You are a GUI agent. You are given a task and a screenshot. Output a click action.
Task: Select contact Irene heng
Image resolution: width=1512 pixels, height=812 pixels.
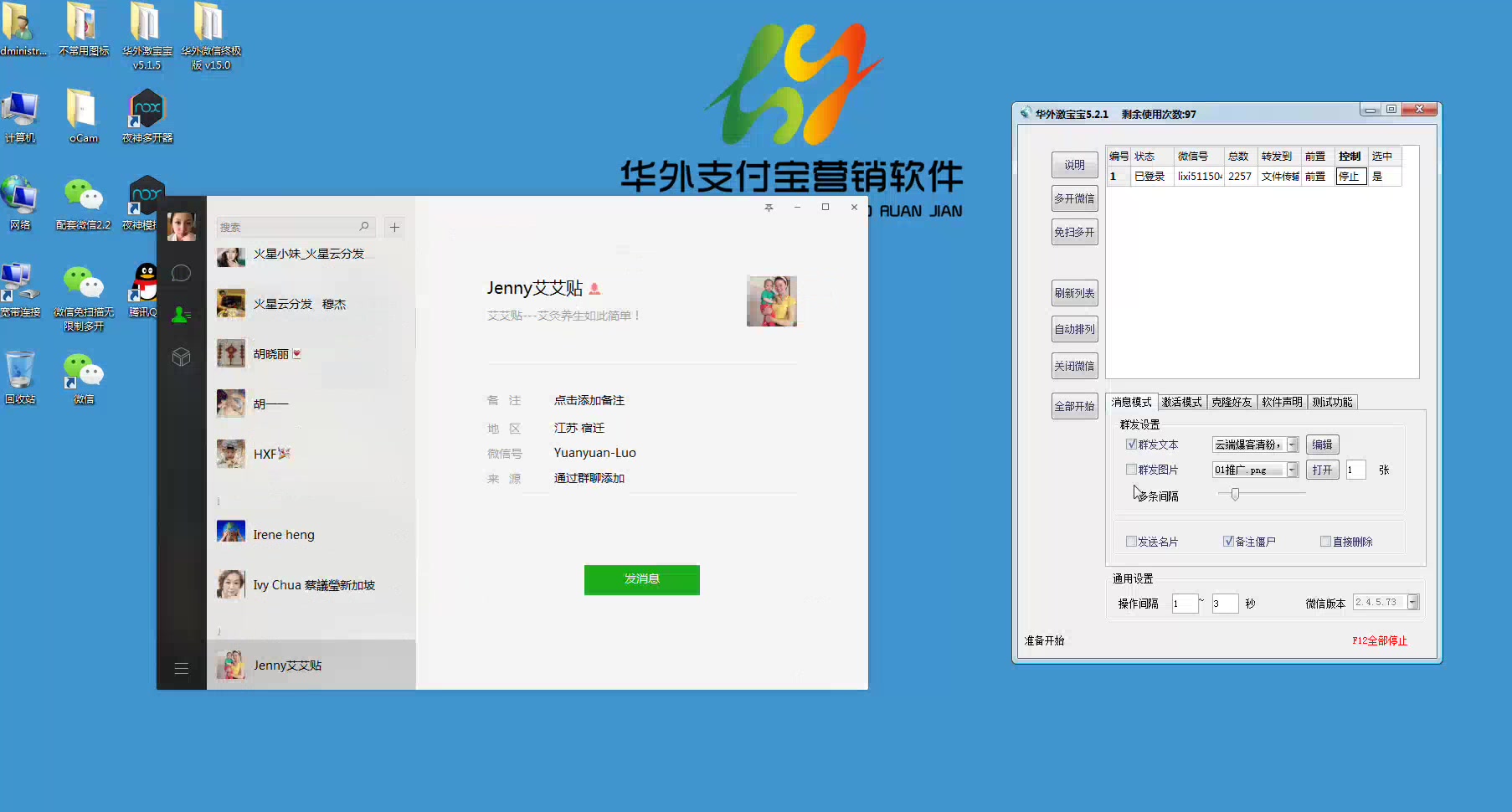click(311, 535)
